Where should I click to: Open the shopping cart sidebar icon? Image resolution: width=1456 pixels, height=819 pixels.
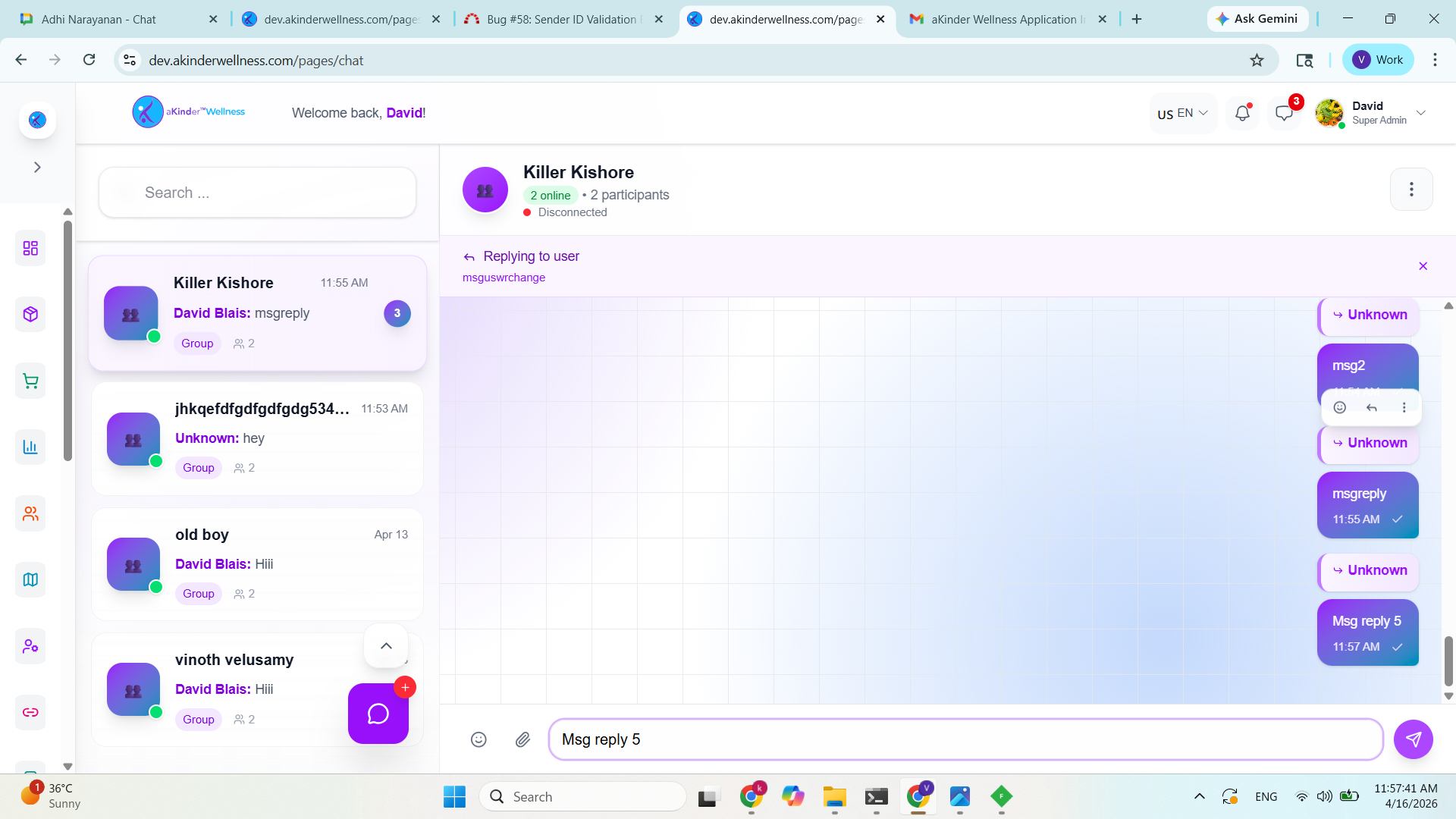30,381
